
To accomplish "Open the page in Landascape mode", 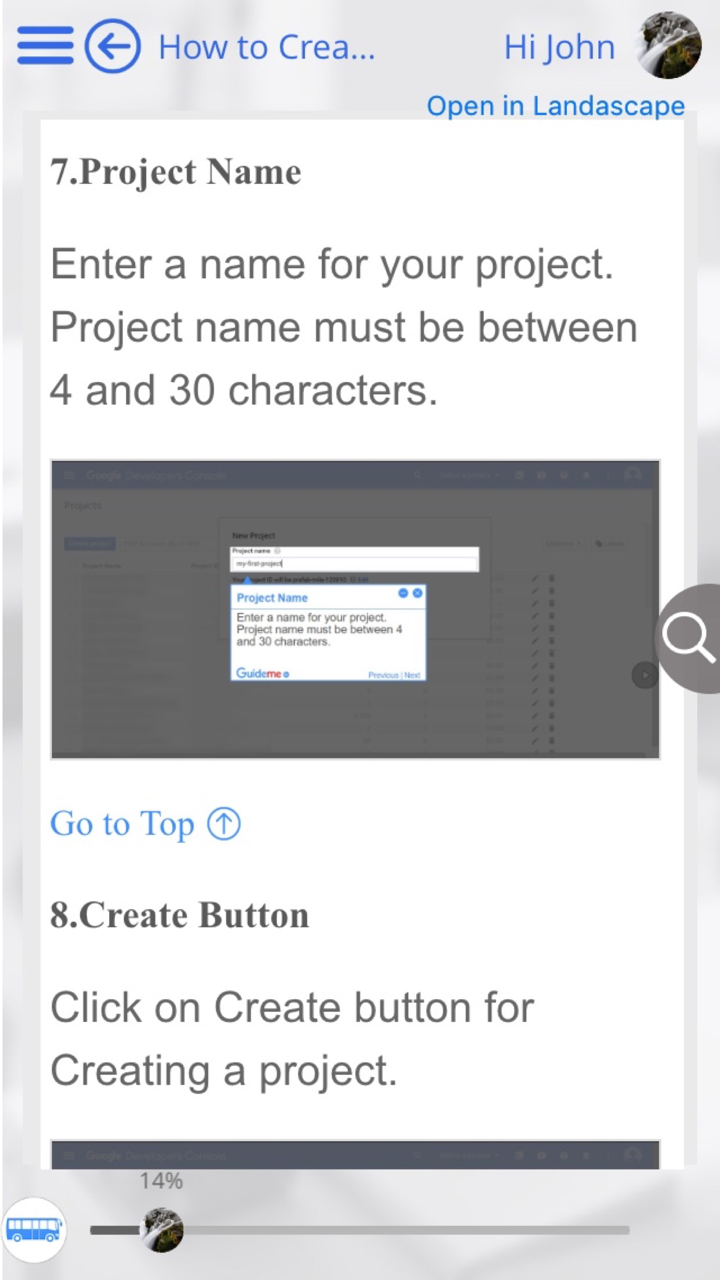I will [556, 105].
